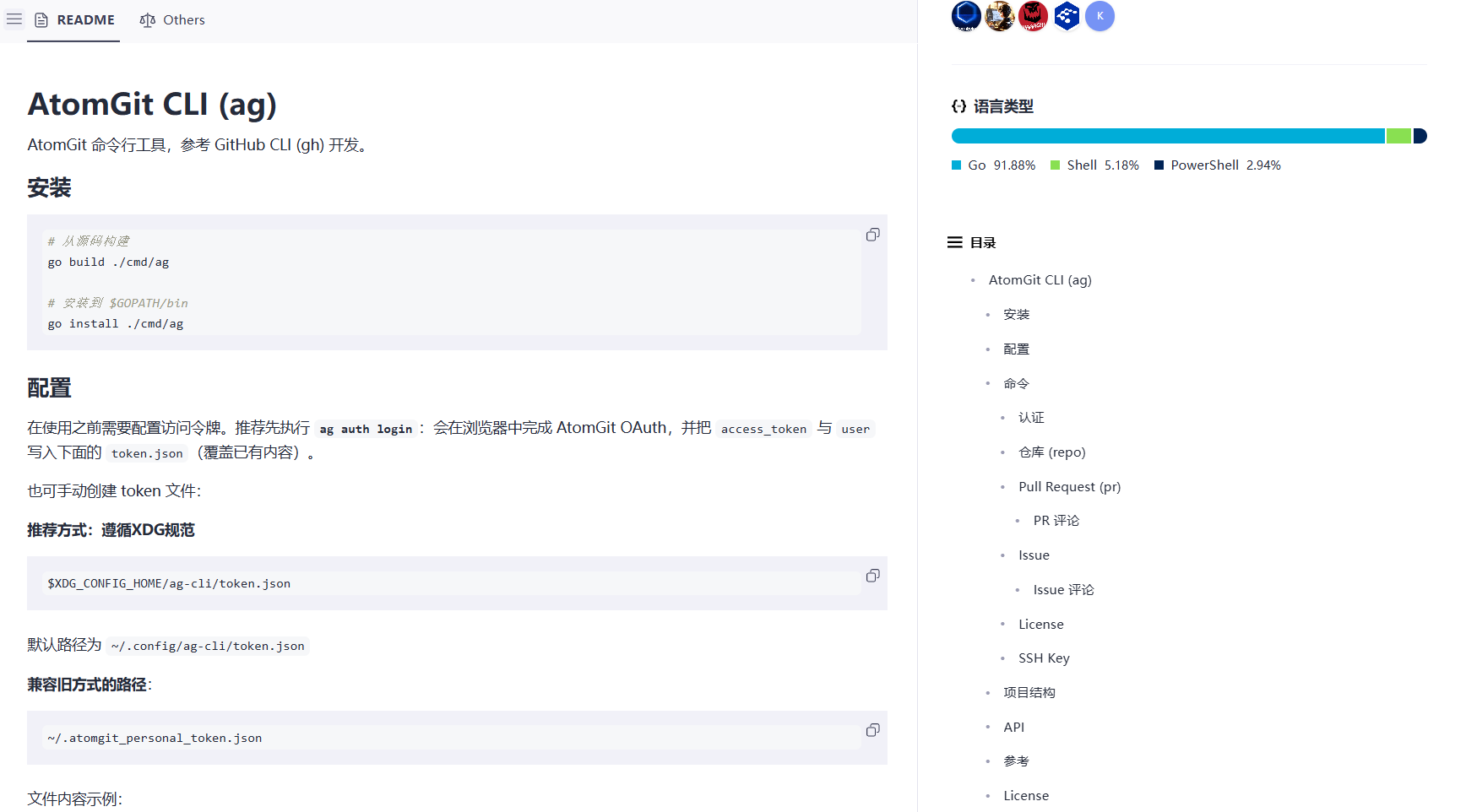The width and height of the screenshot is (1466, 812).
Task: Jump to AtomGit CLI (ag) in contents
Action: pyautogui.click(x=1040, y=280)
